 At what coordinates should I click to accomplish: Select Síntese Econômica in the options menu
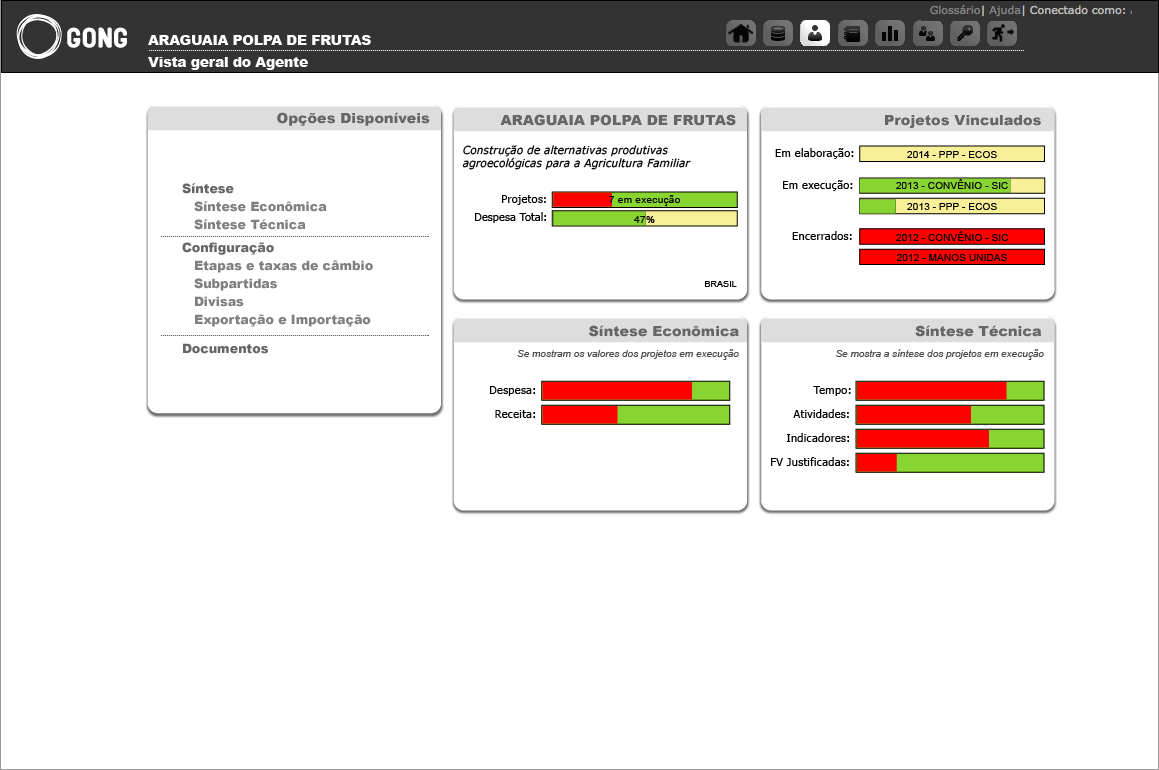tap(260, 207)
